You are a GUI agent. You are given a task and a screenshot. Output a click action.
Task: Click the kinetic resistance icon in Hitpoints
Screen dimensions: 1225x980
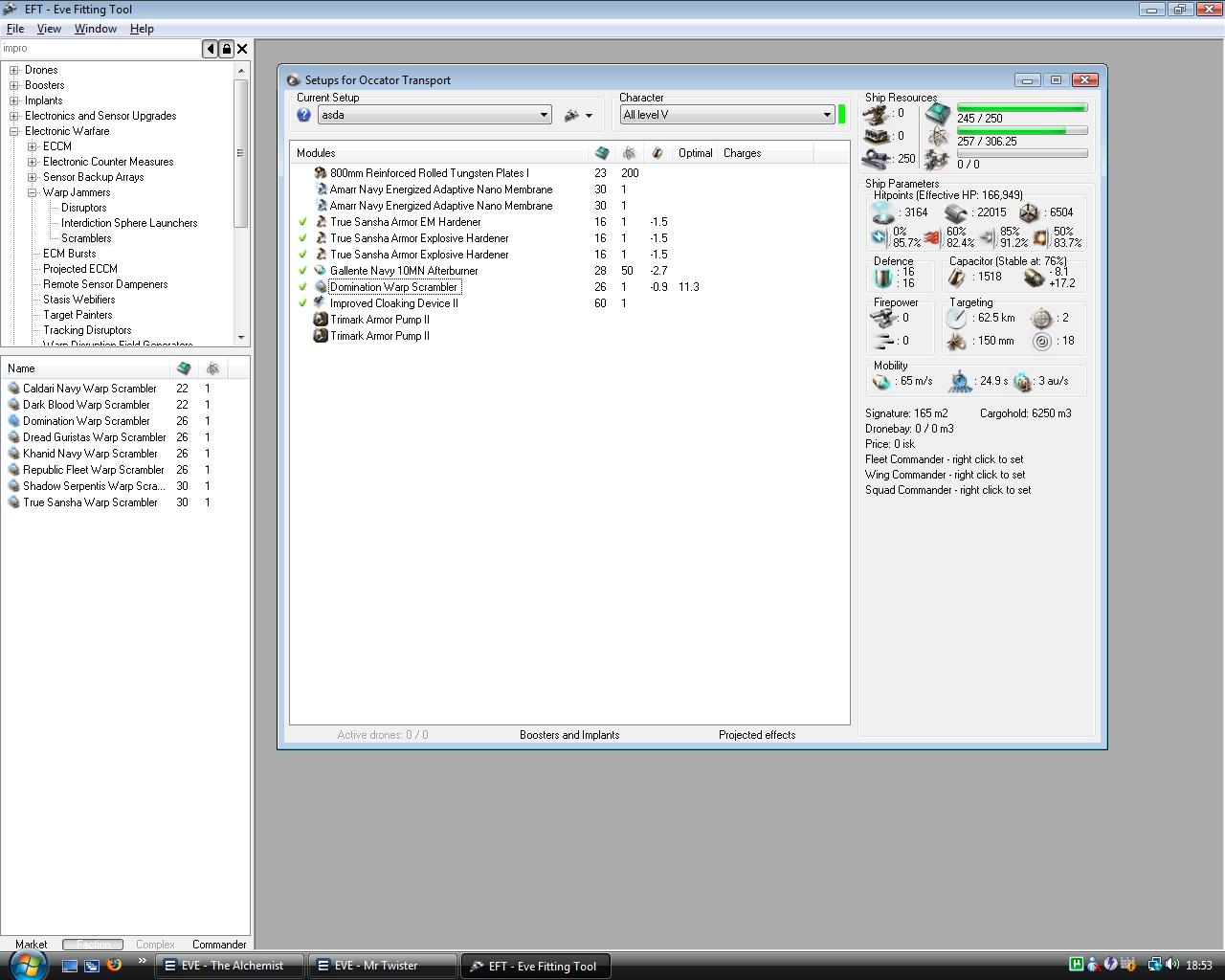(987, 236)
